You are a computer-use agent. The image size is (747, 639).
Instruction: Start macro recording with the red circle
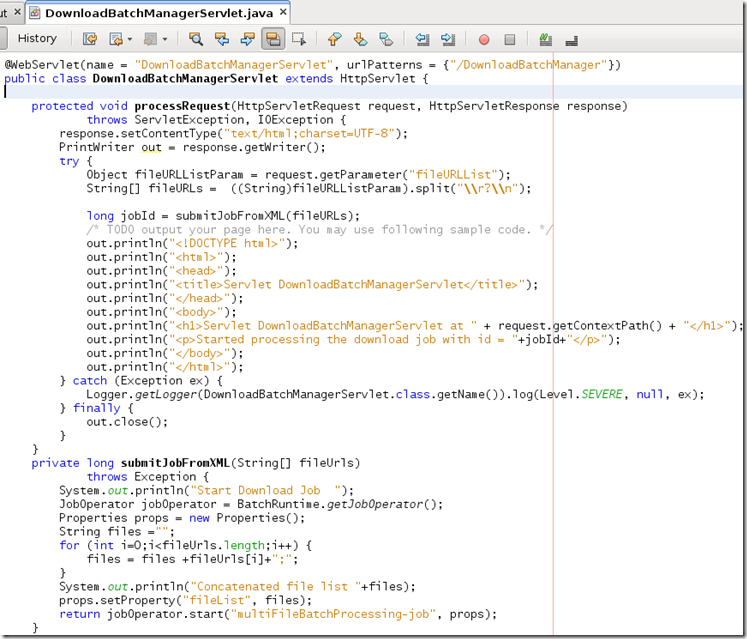(484, 39)
